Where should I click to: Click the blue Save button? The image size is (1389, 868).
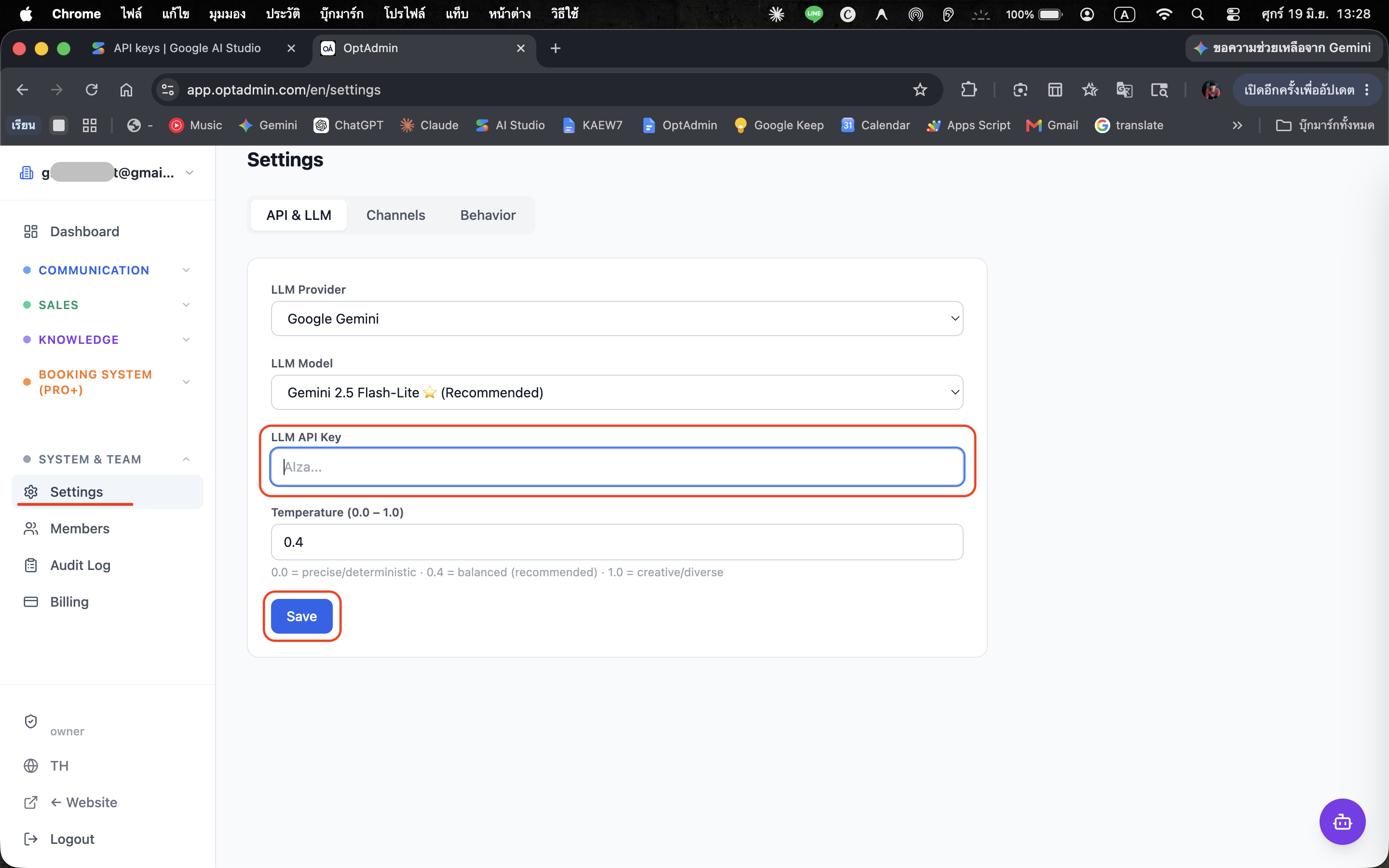coord(301,616)
